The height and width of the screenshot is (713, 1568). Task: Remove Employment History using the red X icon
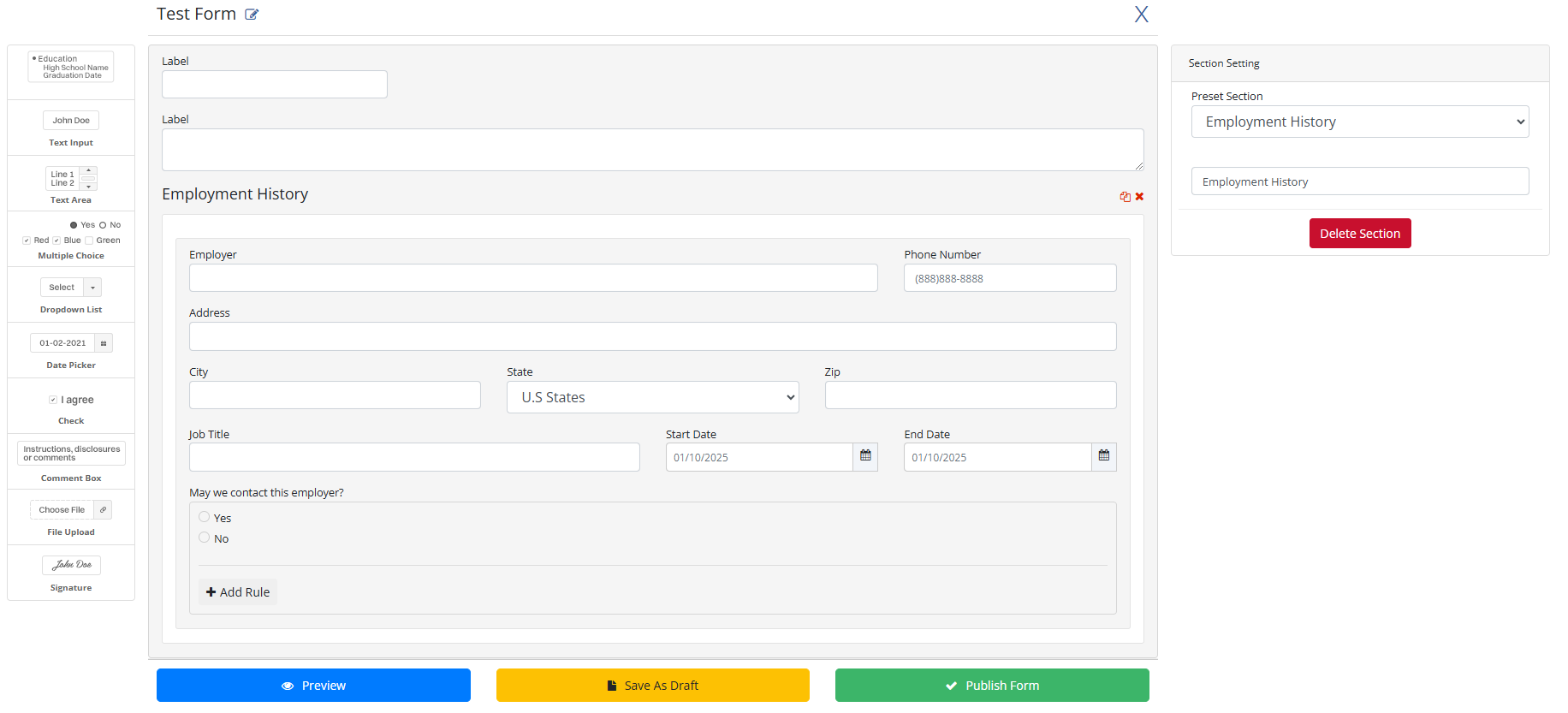pyautogui.click(x=1139, y=197)
